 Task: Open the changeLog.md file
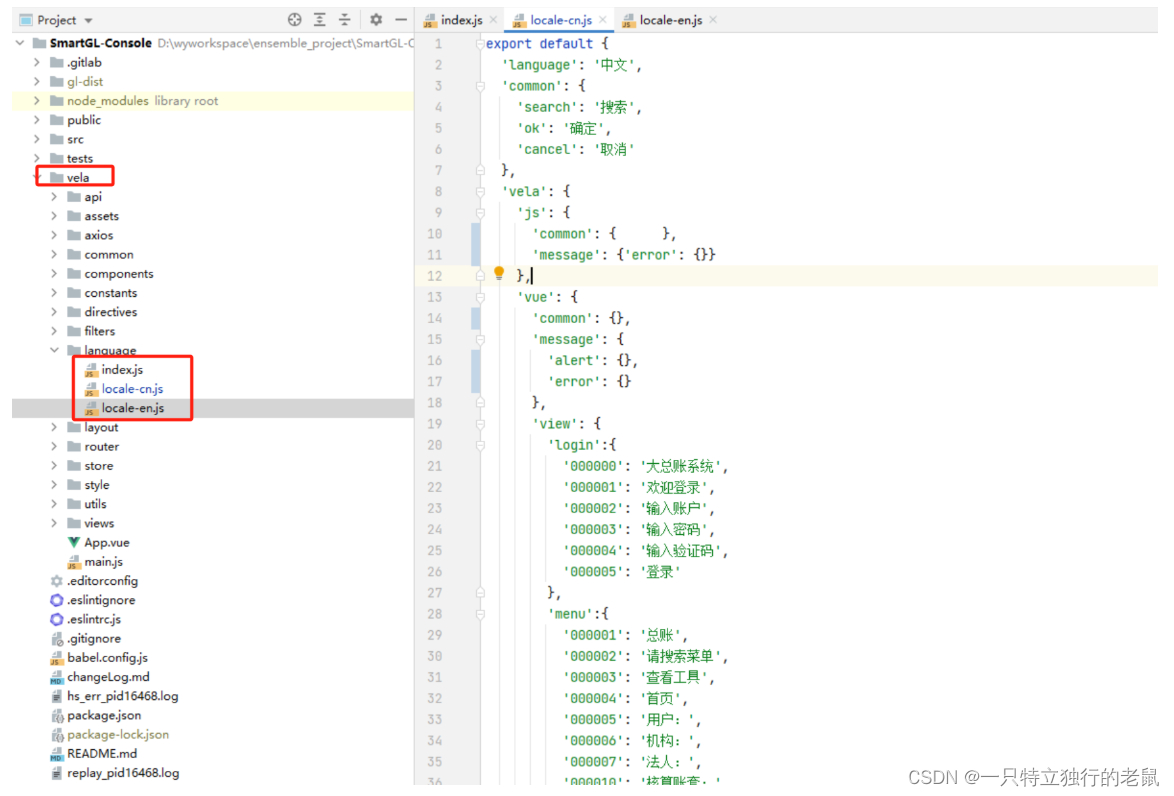108,677
